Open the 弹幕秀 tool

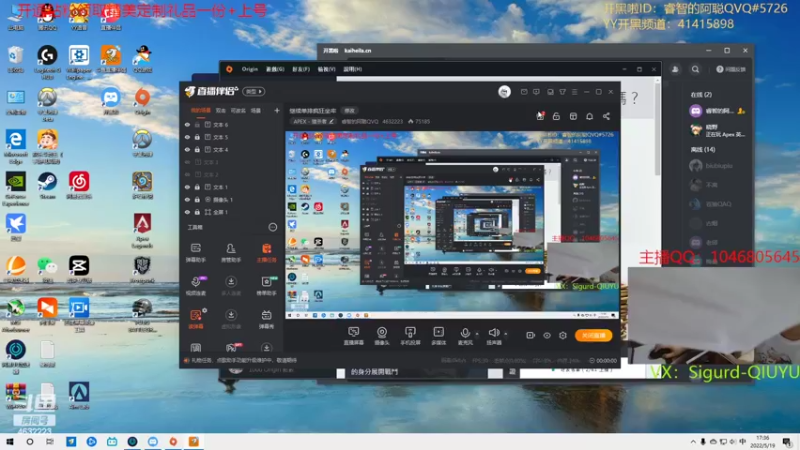coord(266,319)
